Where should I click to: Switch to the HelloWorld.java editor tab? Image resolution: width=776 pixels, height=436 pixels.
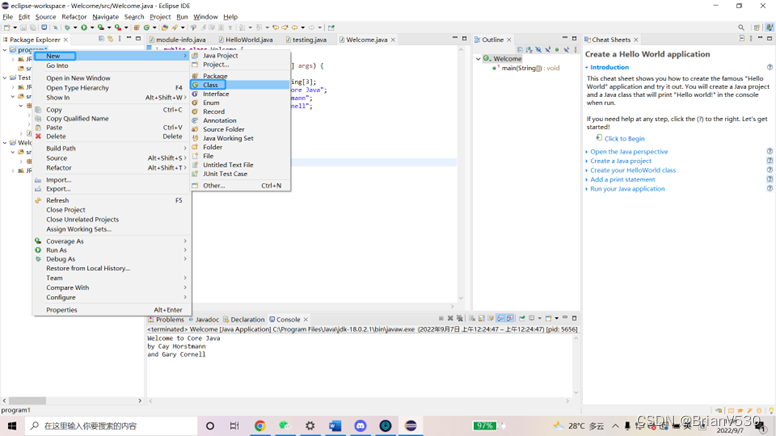point(245,40)
